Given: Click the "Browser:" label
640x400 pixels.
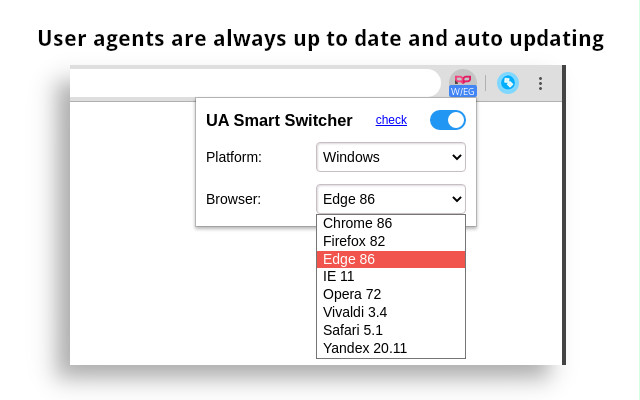Looking at the screenshot, I should (233, 199).
